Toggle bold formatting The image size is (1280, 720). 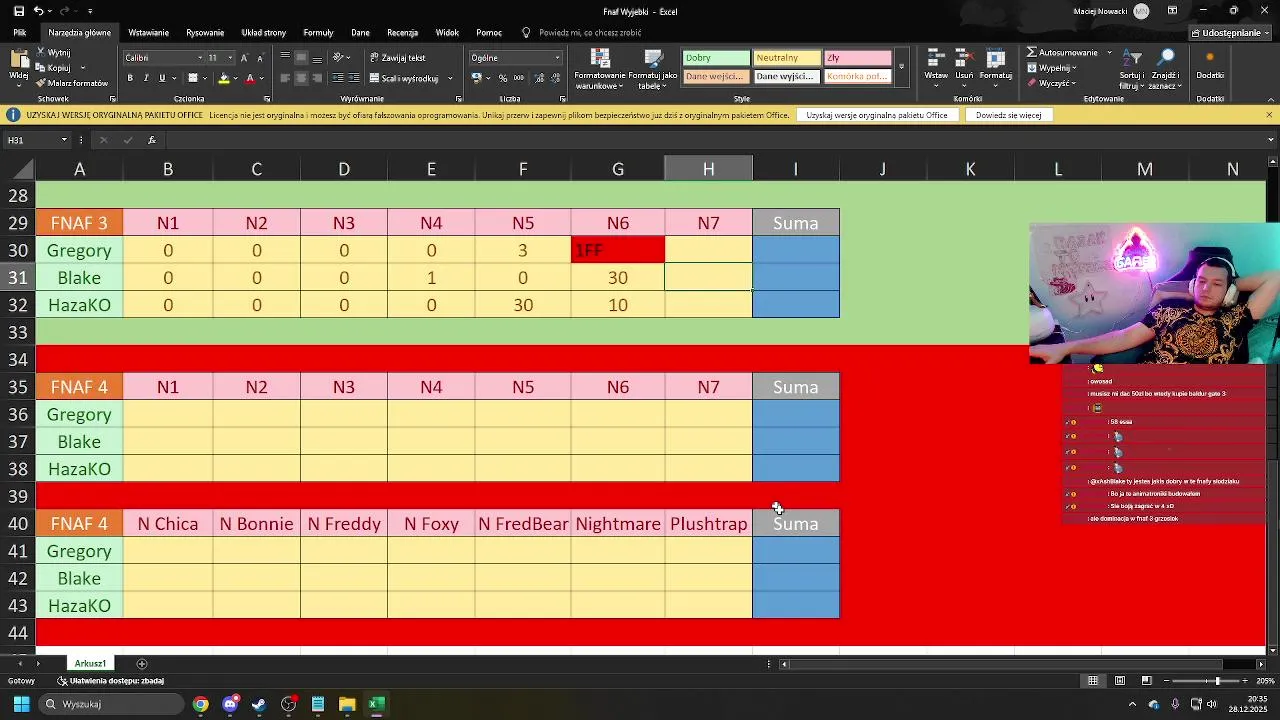pyautogui.click(x=130, y=78)
